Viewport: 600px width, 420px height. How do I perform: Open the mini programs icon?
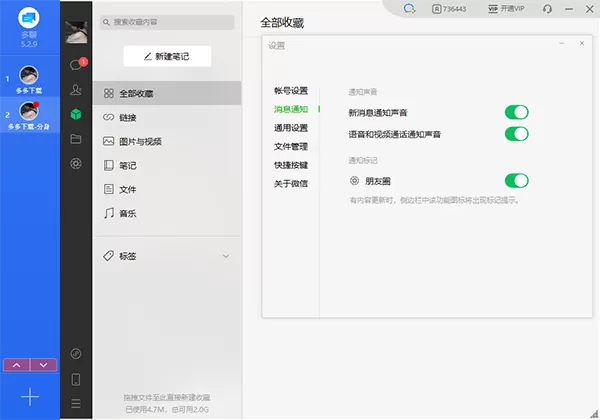(x=76, y=353)
